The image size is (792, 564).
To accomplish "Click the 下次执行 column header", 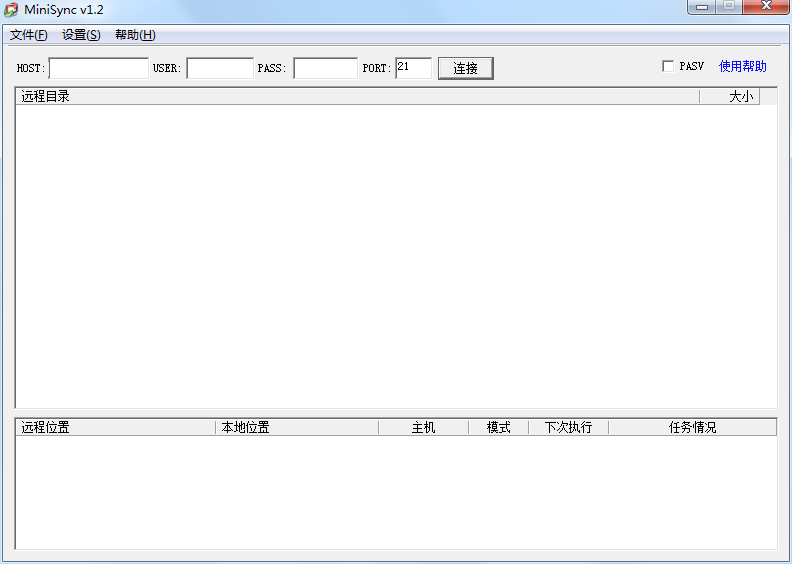I will point(568,427).
